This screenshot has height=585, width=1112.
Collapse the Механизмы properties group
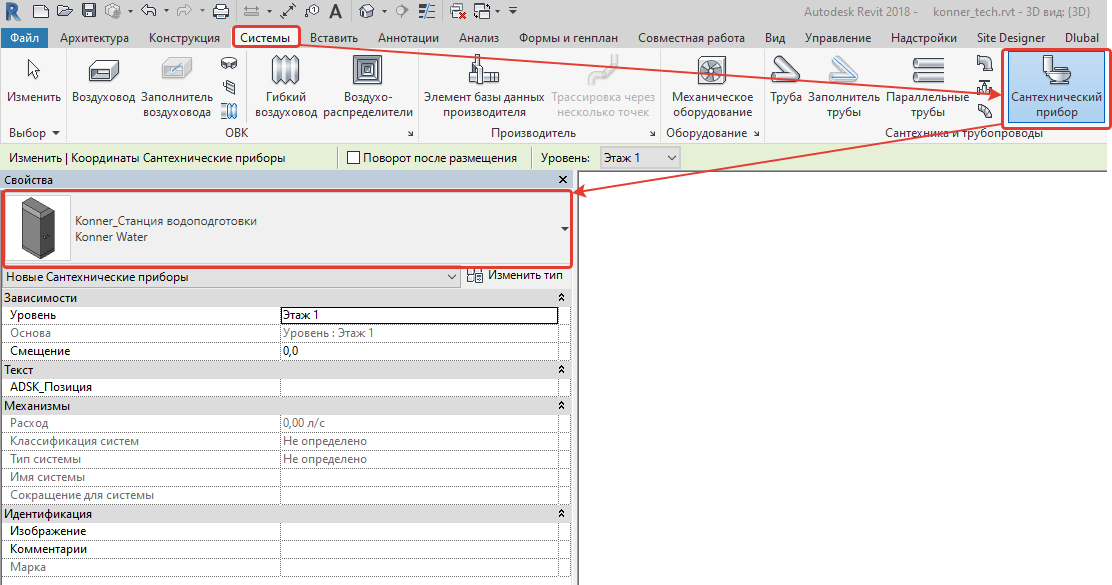[561, 406]
